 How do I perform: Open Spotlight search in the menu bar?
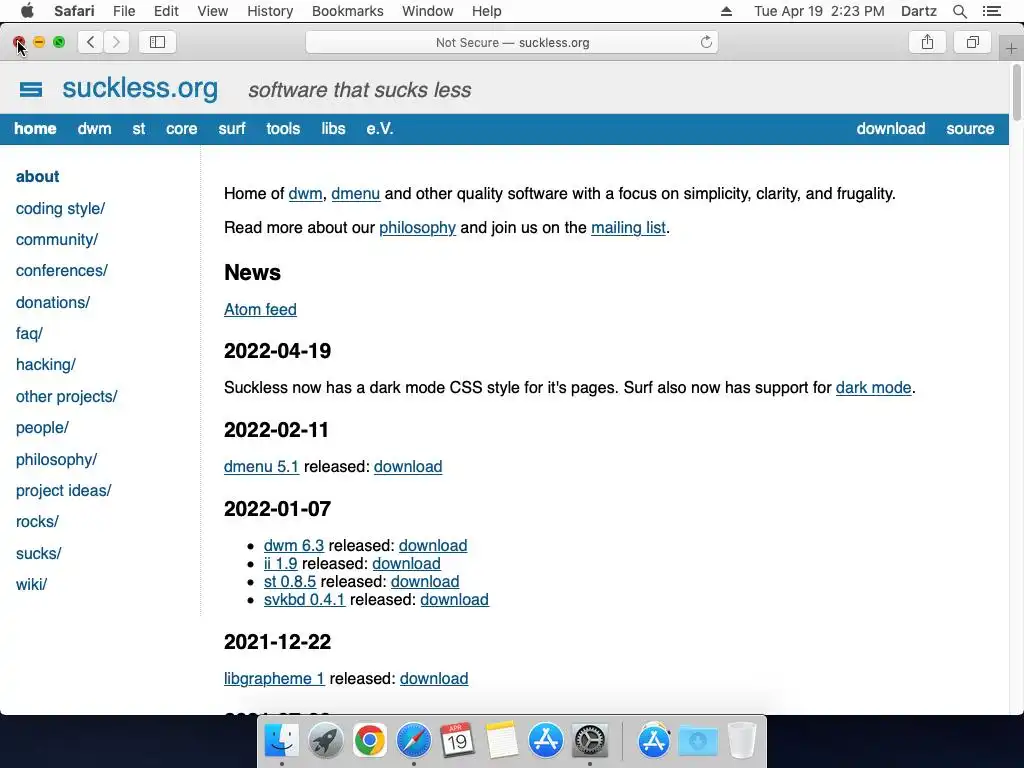point(960,11)
